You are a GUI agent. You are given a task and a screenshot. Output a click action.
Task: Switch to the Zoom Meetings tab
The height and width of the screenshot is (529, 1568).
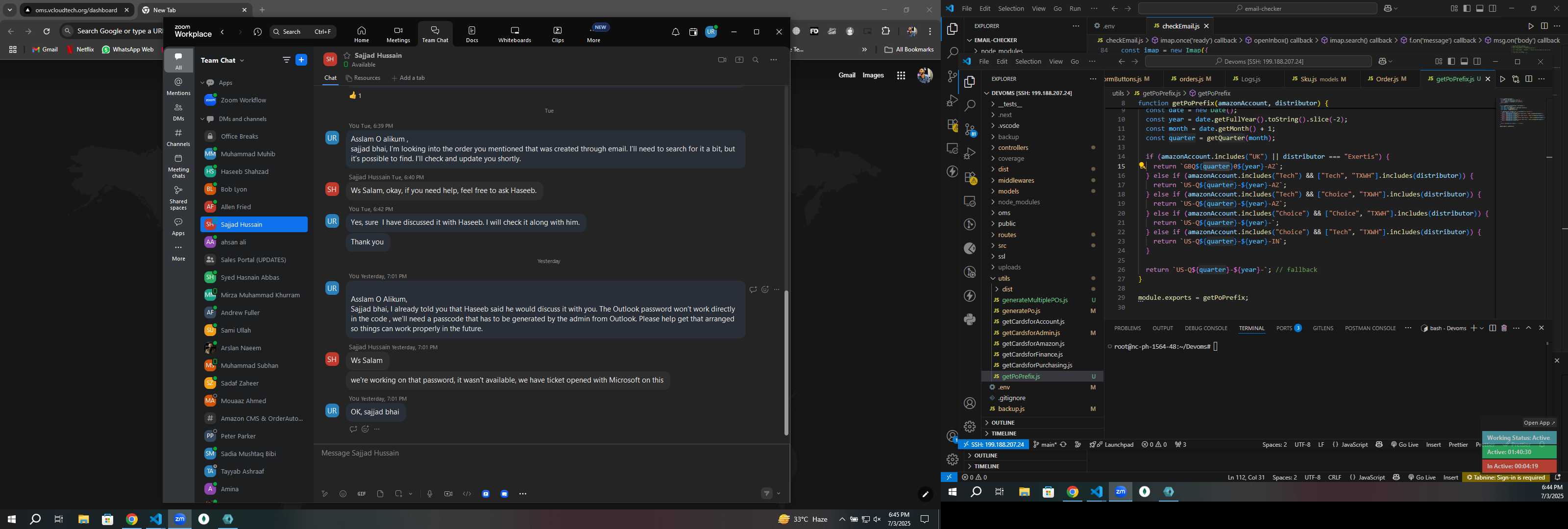(x=398, y=35)
